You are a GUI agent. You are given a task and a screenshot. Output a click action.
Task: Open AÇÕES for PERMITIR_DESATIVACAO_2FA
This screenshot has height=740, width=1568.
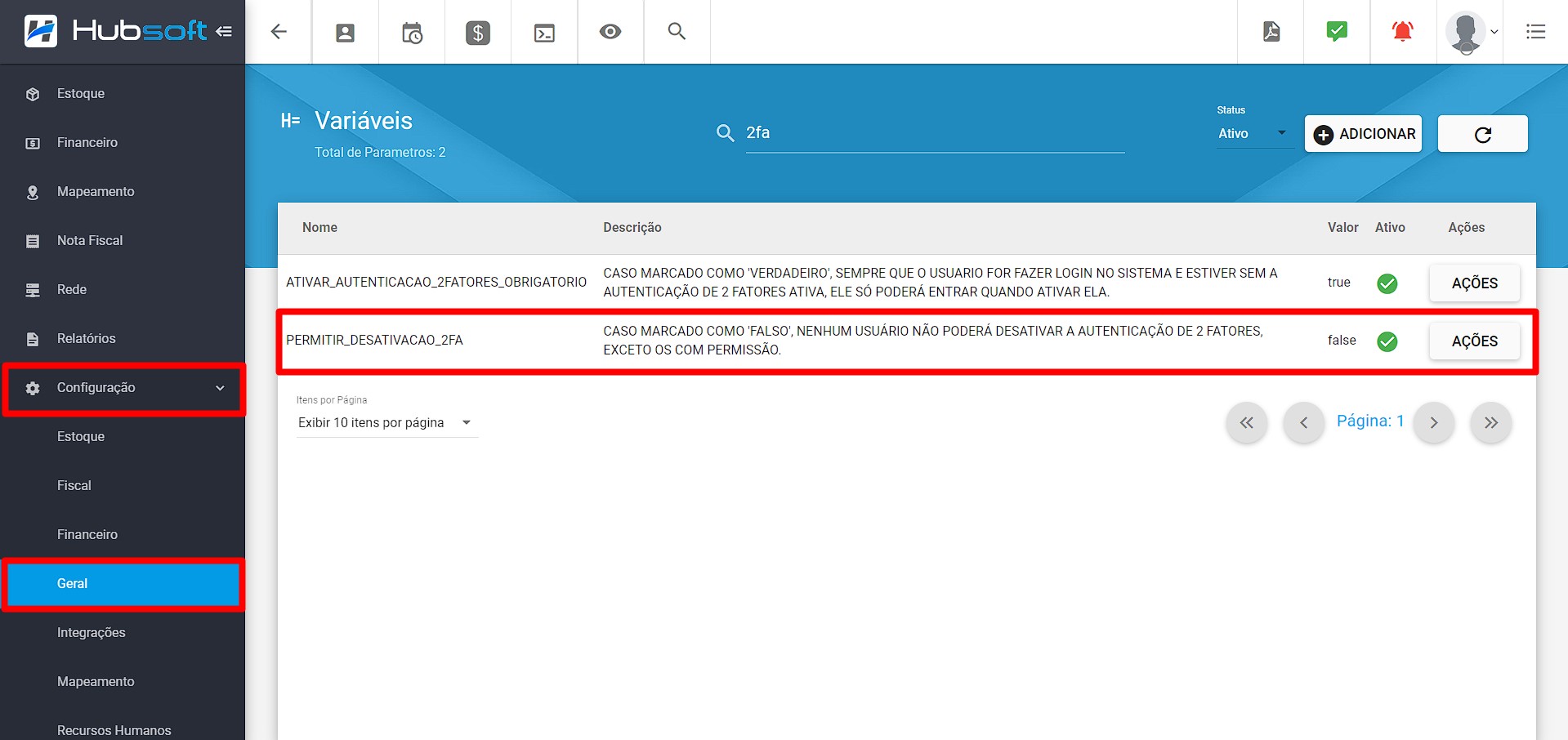pos(1474,341)
